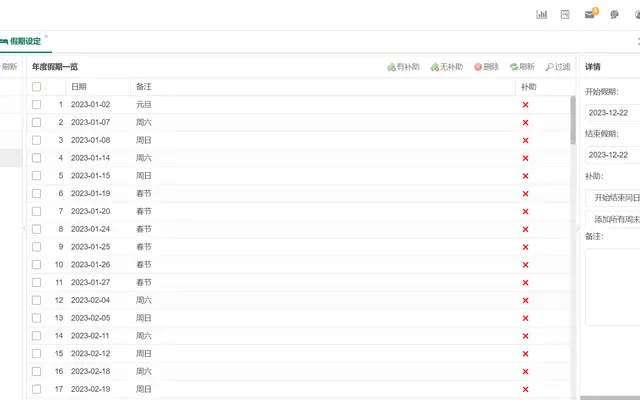Click the 刷新 refresh button in toolbar
This screenshot has height=400, width=640.
(x=522, y=67)
